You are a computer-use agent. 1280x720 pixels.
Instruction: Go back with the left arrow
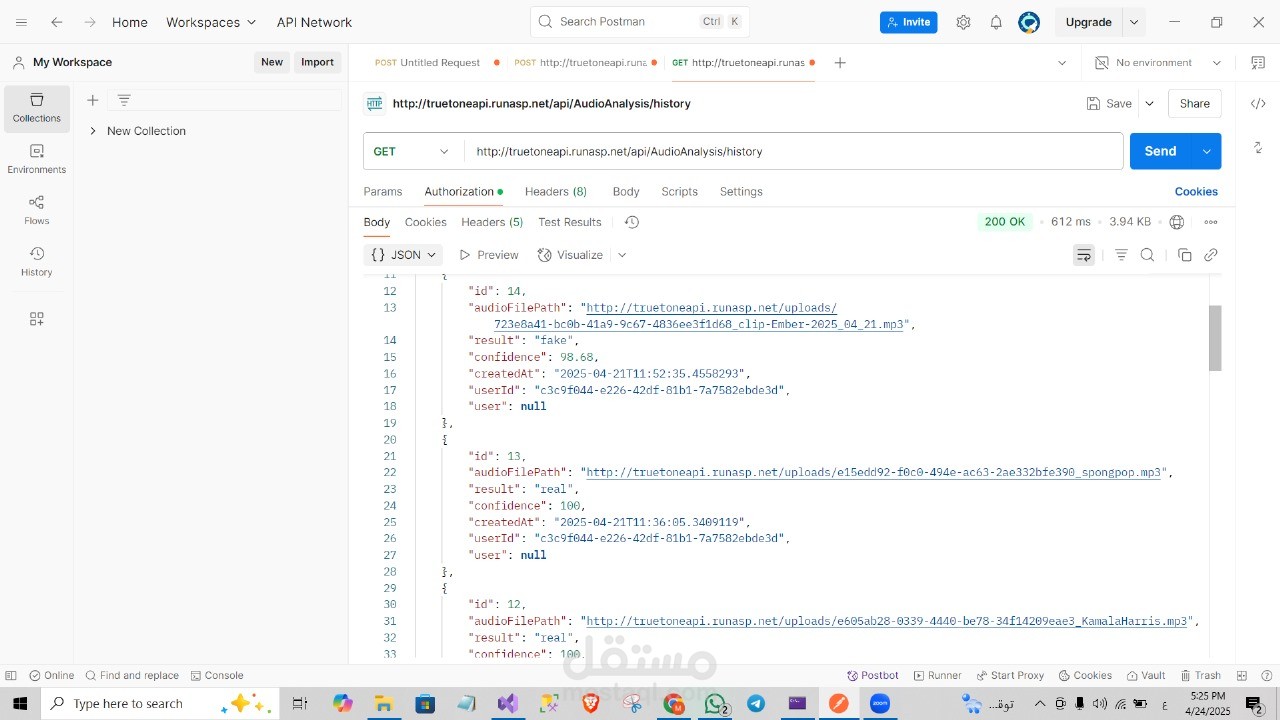click(x=57, y=22)
